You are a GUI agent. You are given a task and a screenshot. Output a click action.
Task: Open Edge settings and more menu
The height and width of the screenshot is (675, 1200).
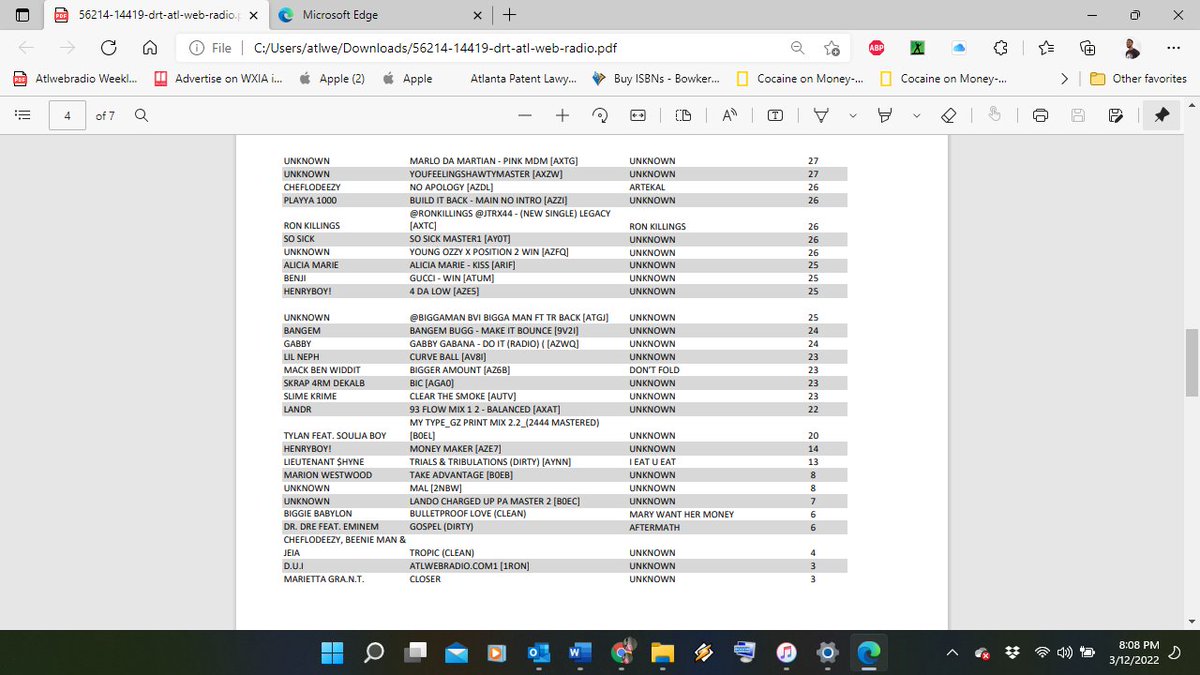coord(1172,47)
